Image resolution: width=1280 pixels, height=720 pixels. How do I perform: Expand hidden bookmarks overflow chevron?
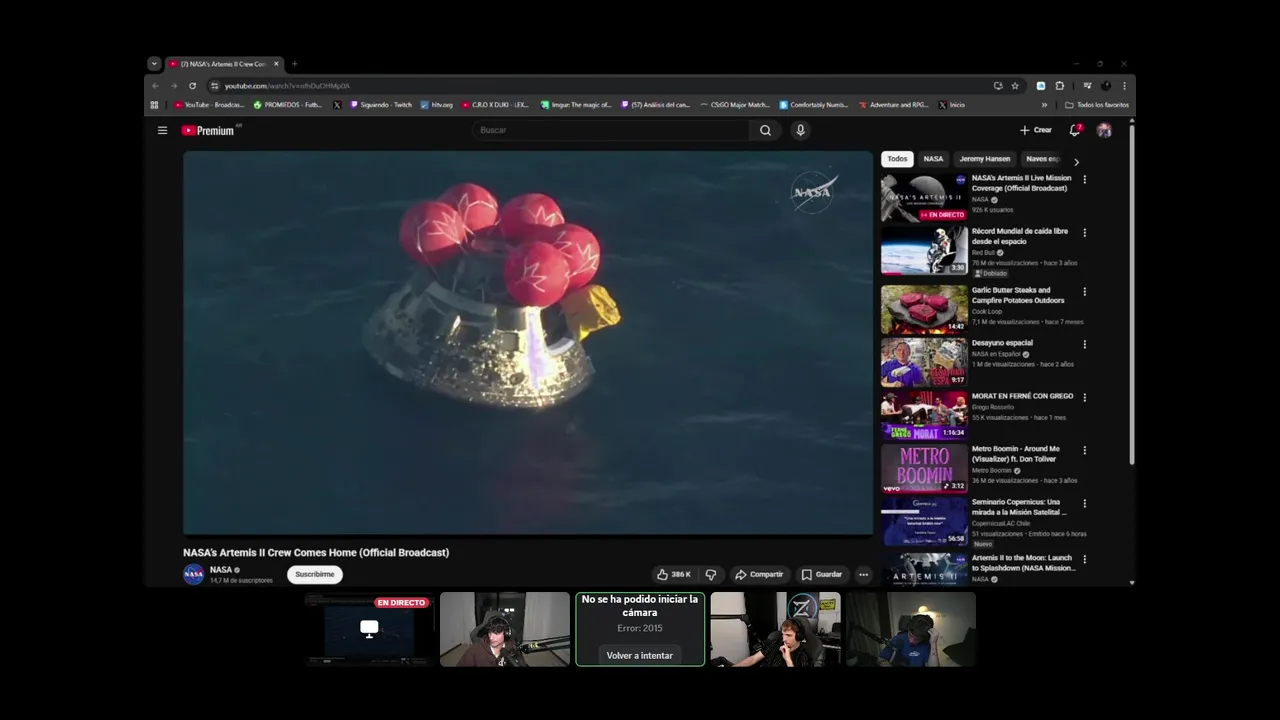(x=1044, y=105)
